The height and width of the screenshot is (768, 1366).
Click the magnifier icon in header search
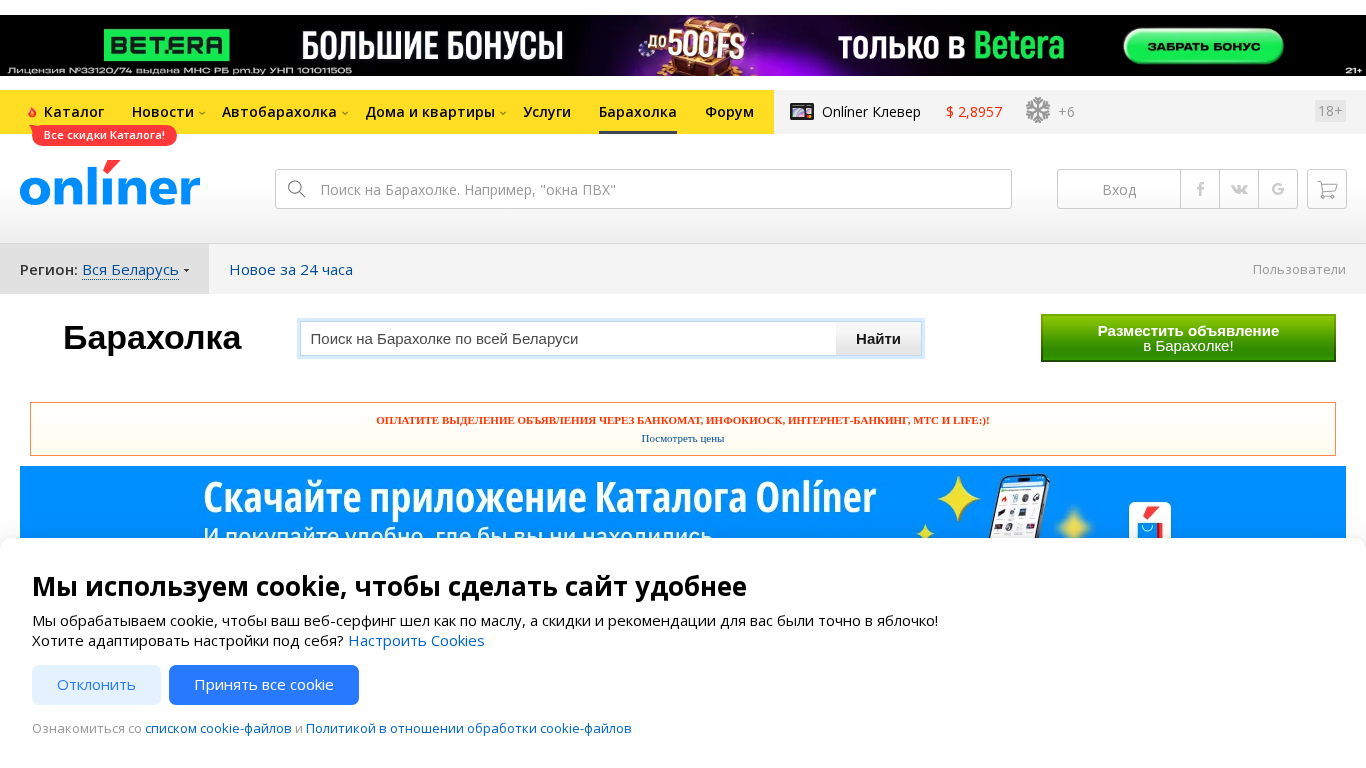coord(296,189)
